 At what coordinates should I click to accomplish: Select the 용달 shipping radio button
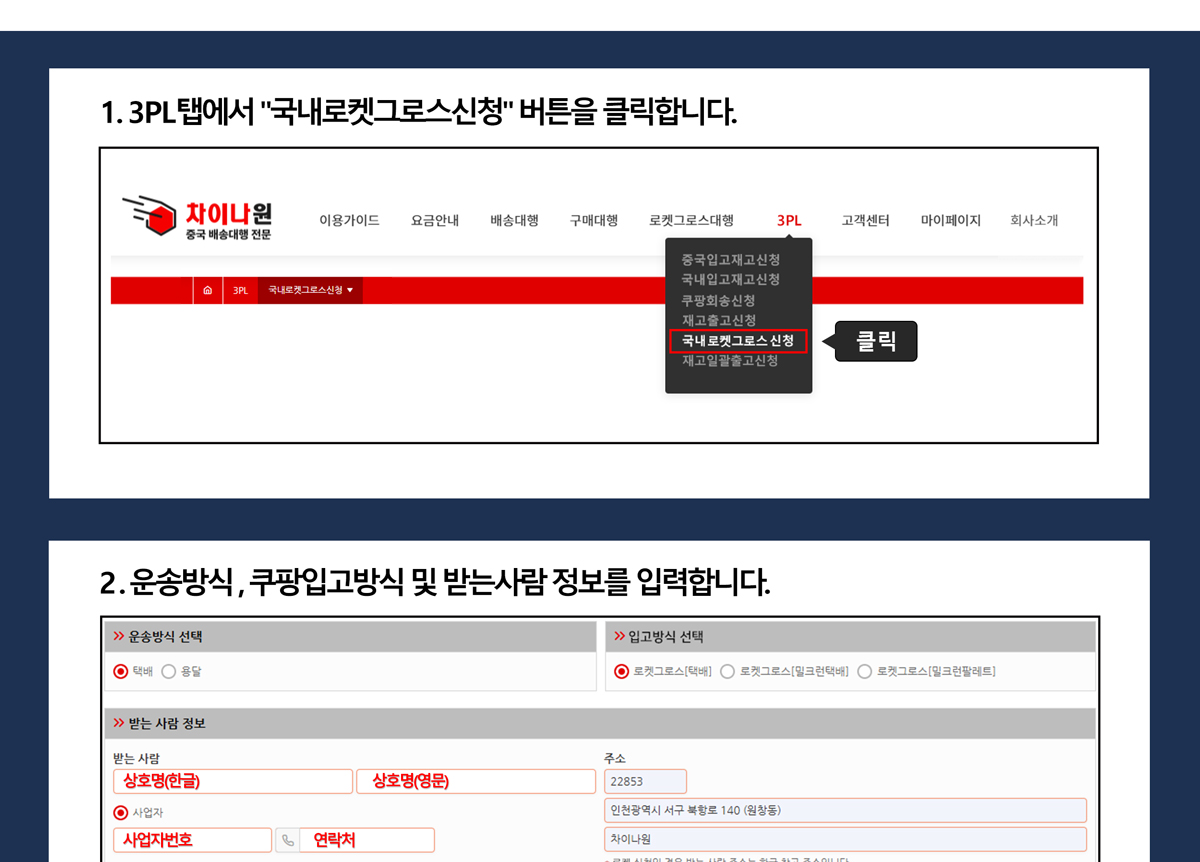[168, 671]
